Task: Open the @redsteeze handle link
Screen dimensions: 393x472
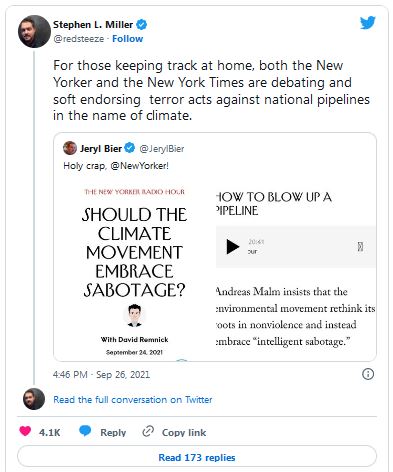Action: [79, 39]
